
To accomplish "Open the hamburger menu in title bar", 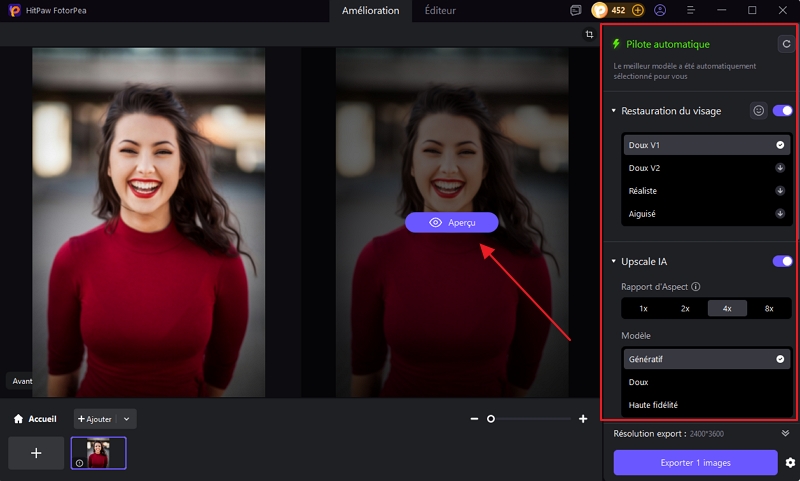I will click(x=690, y=10).
